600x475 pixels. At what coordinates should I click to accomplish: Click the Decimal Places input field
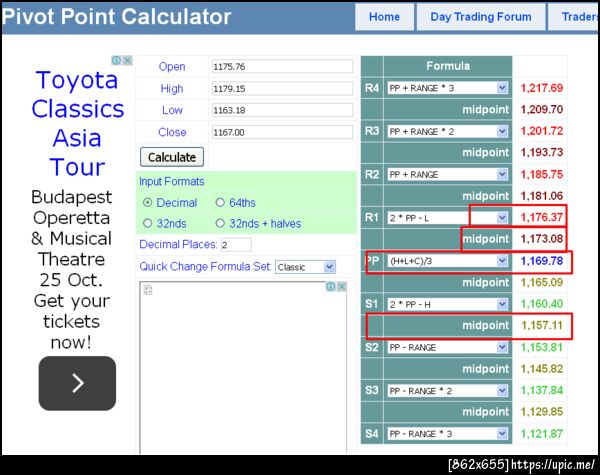click(x=236, y=245)
